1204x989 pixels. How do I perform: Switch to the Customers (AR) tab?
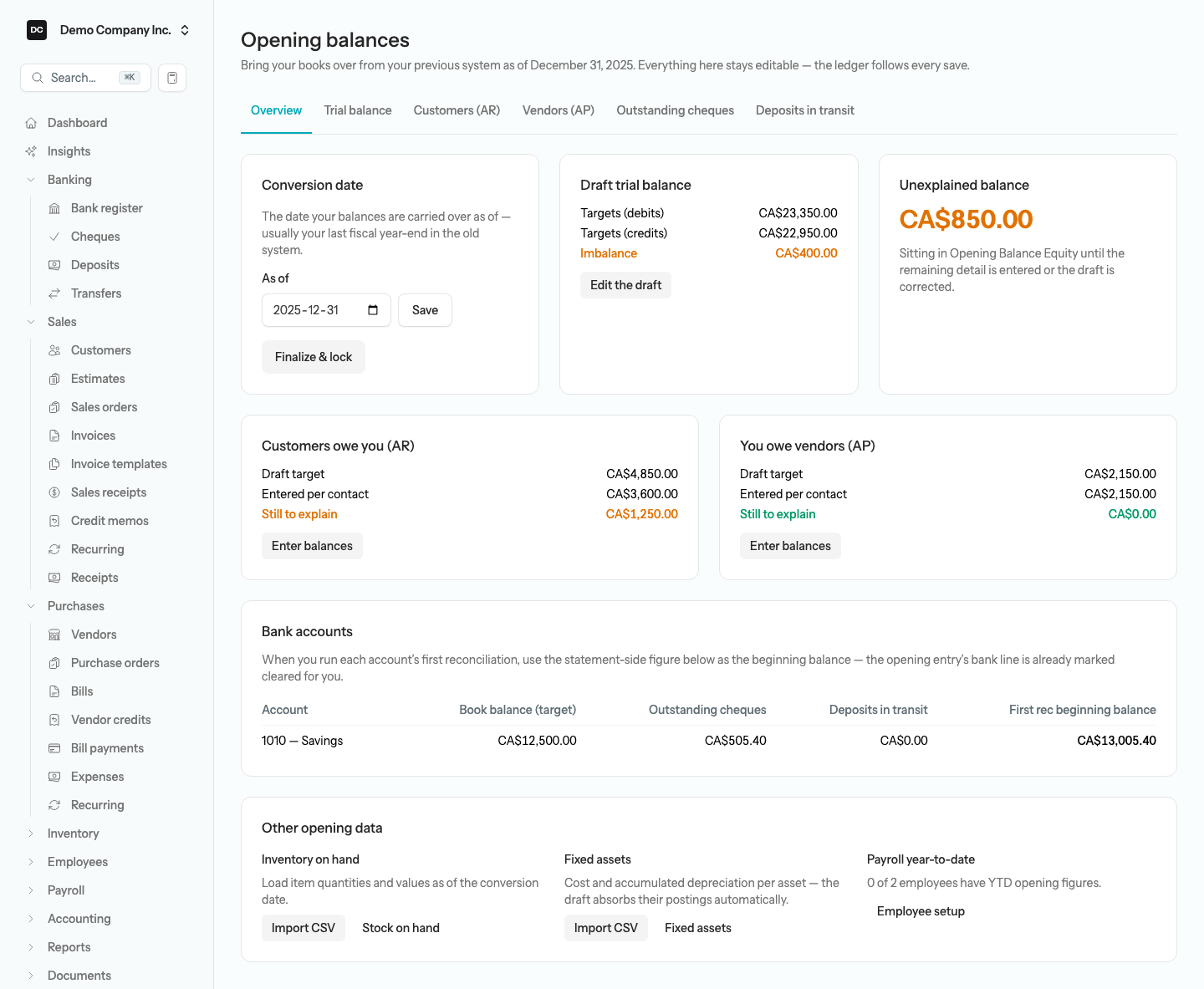point(457,110)
